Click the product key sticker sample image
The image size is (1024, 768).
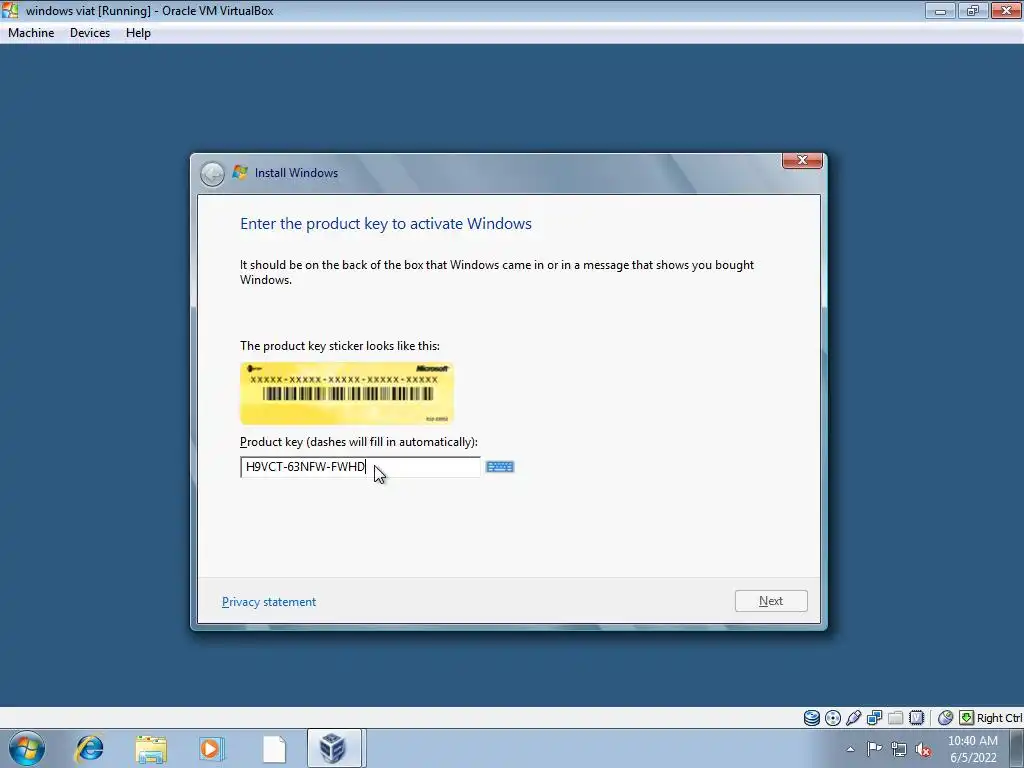(x=347, y=393)
